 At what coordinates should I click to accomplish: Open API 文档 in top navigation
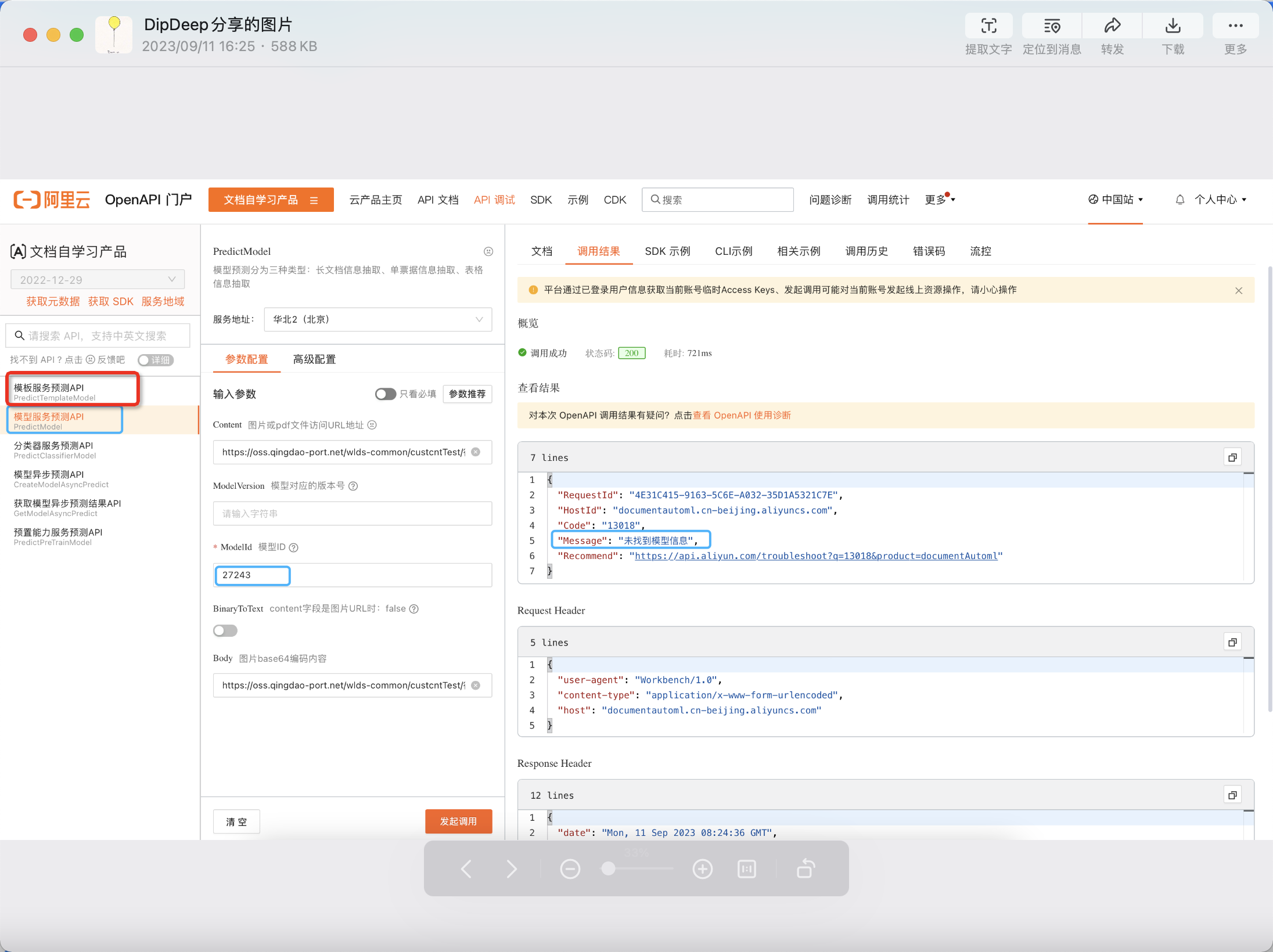(438, 200)
